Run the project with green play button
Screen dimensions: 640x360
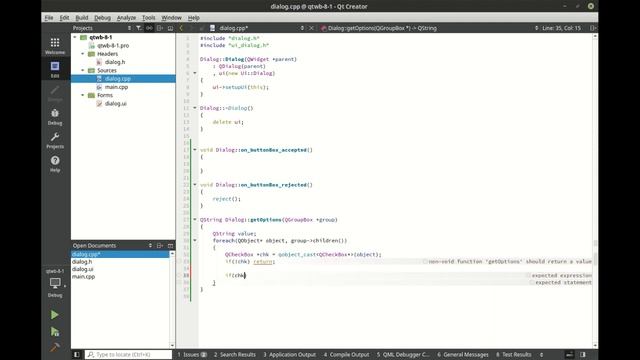coord(54,315)
